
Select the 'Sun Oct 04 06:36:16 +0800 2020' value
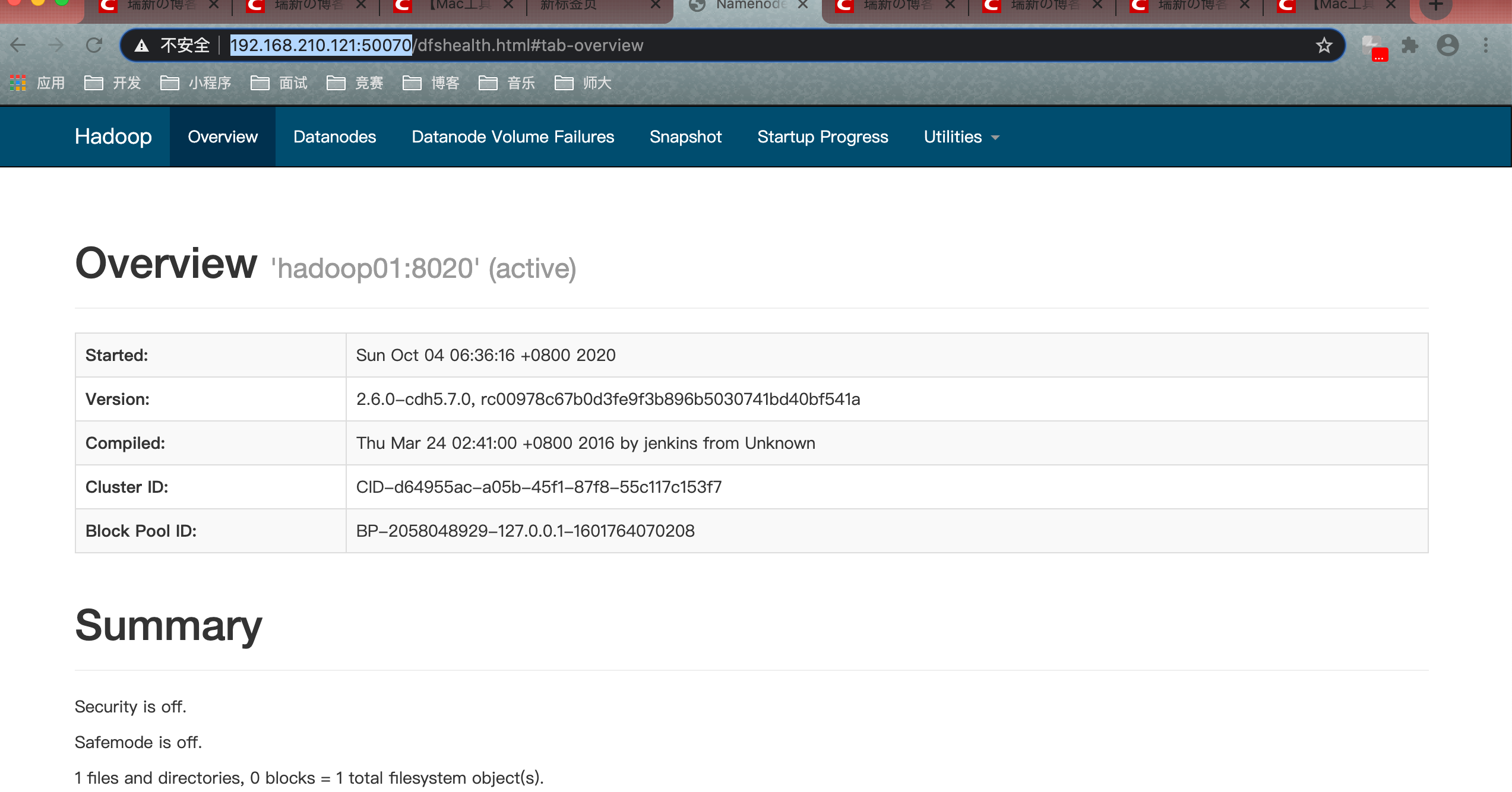(486, 355)
